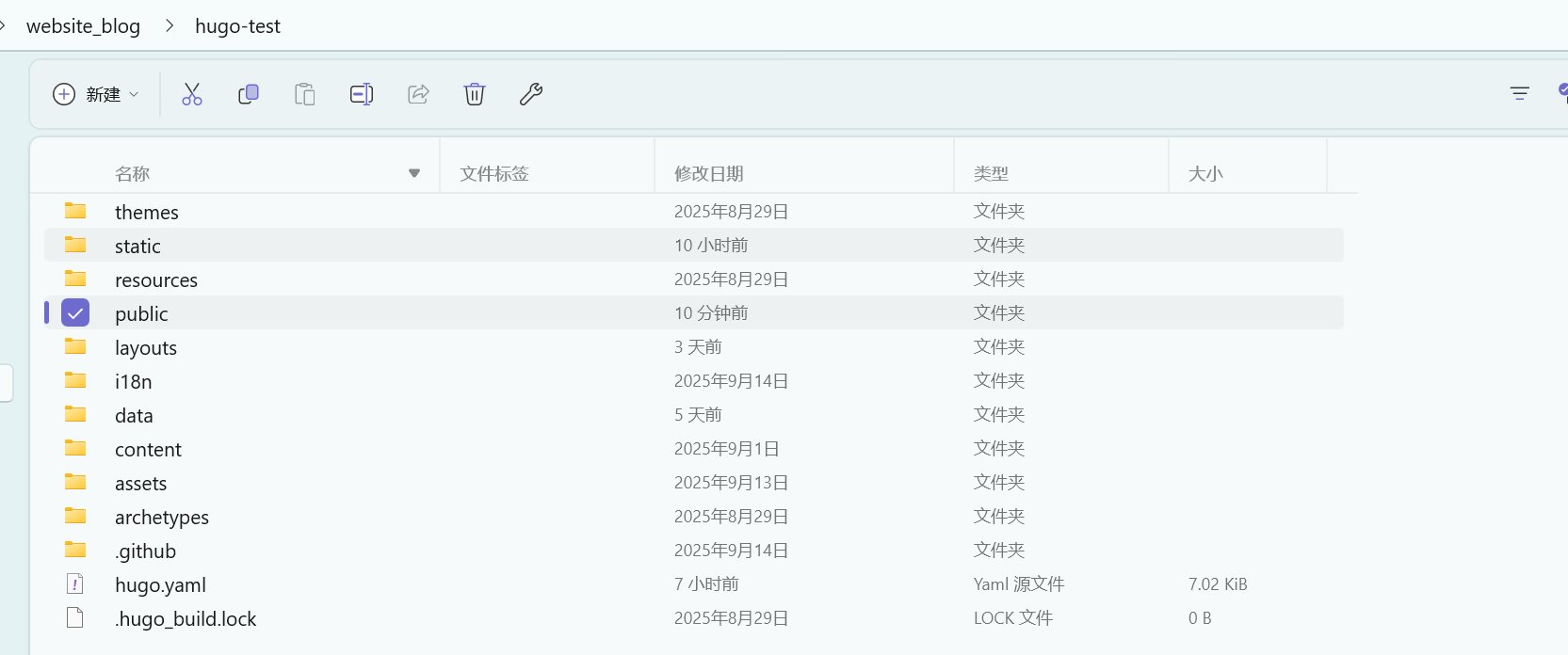Navigate to website_blog in breadcrumb
Image resolution: width=1568 pixels, height=655 pixels.
[83, 26]
